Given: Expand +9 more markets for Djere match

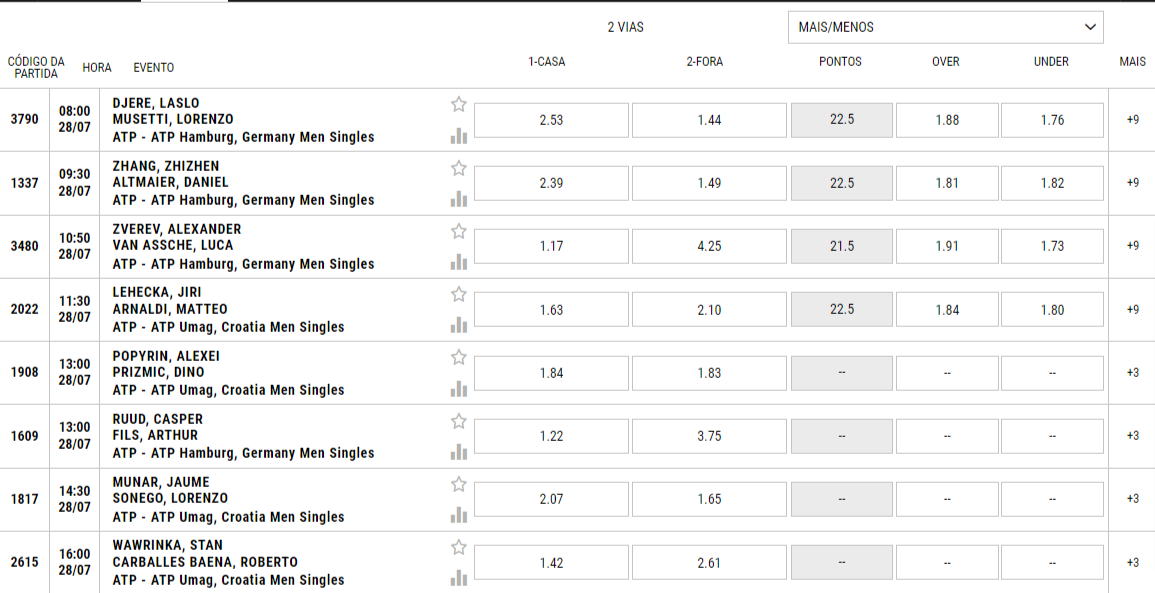Looking at the screenshot, I should [1133, 119].
